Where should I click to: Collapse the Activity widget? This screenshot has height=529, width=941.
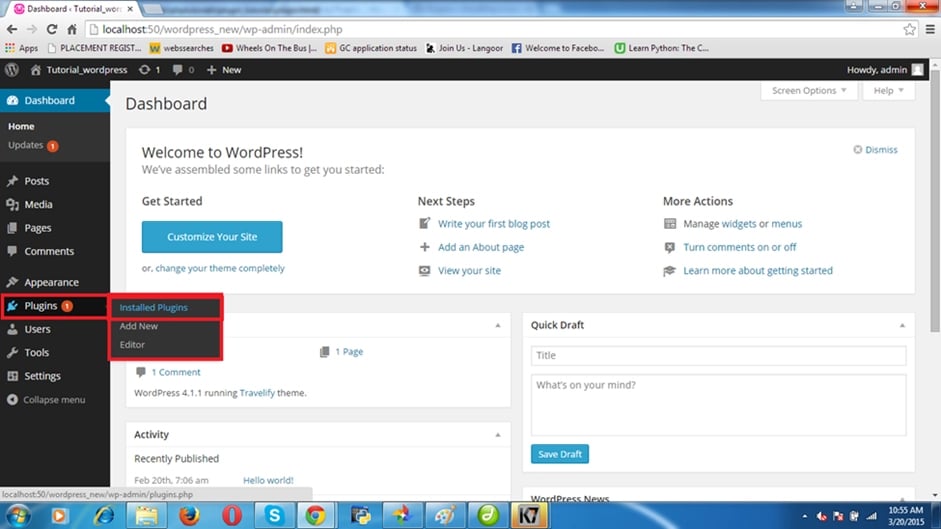[x=498, y=435]
